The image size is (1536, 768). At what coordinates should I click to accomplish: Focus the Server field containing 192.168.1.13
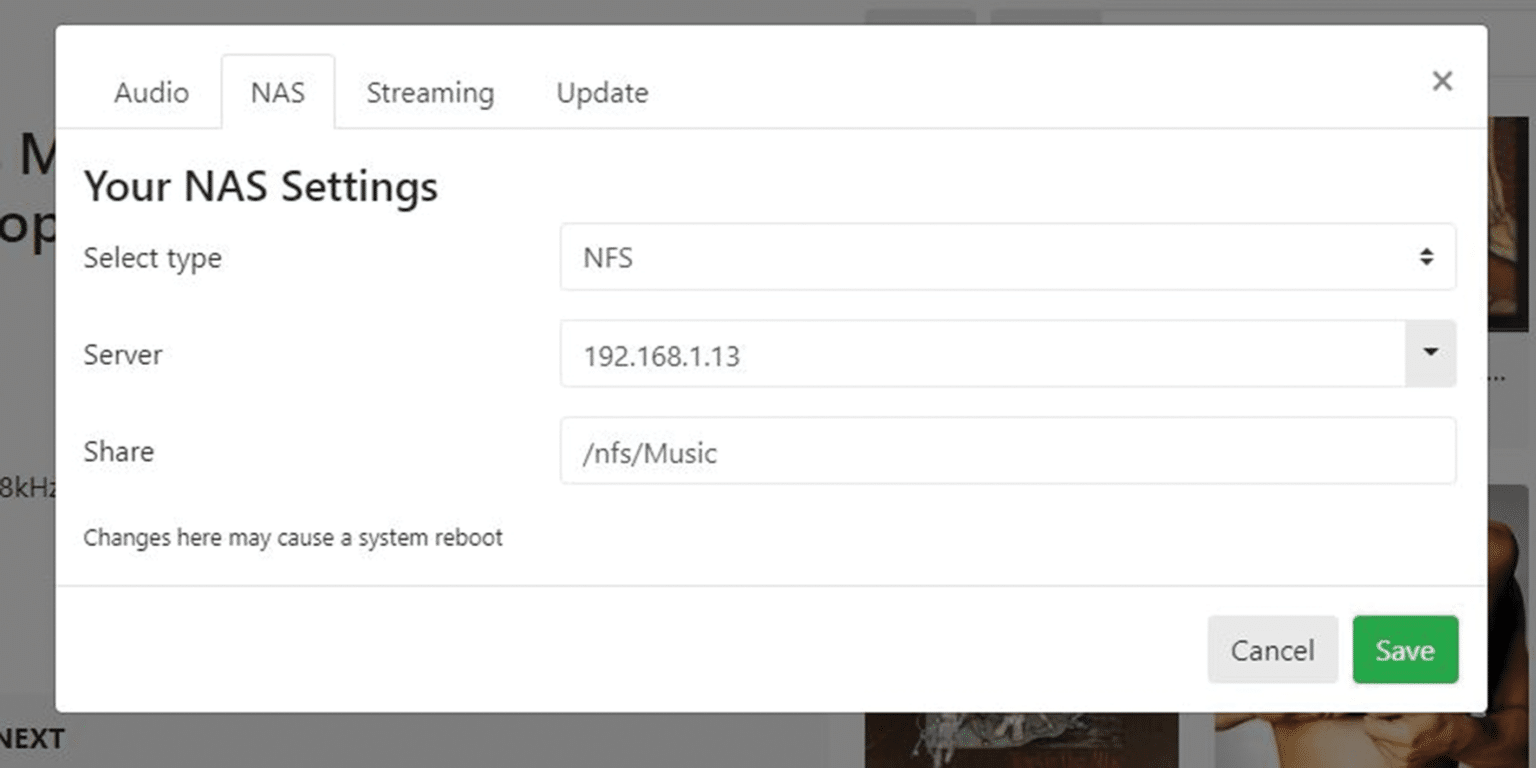pyautogui.click(x=980, y=354)
